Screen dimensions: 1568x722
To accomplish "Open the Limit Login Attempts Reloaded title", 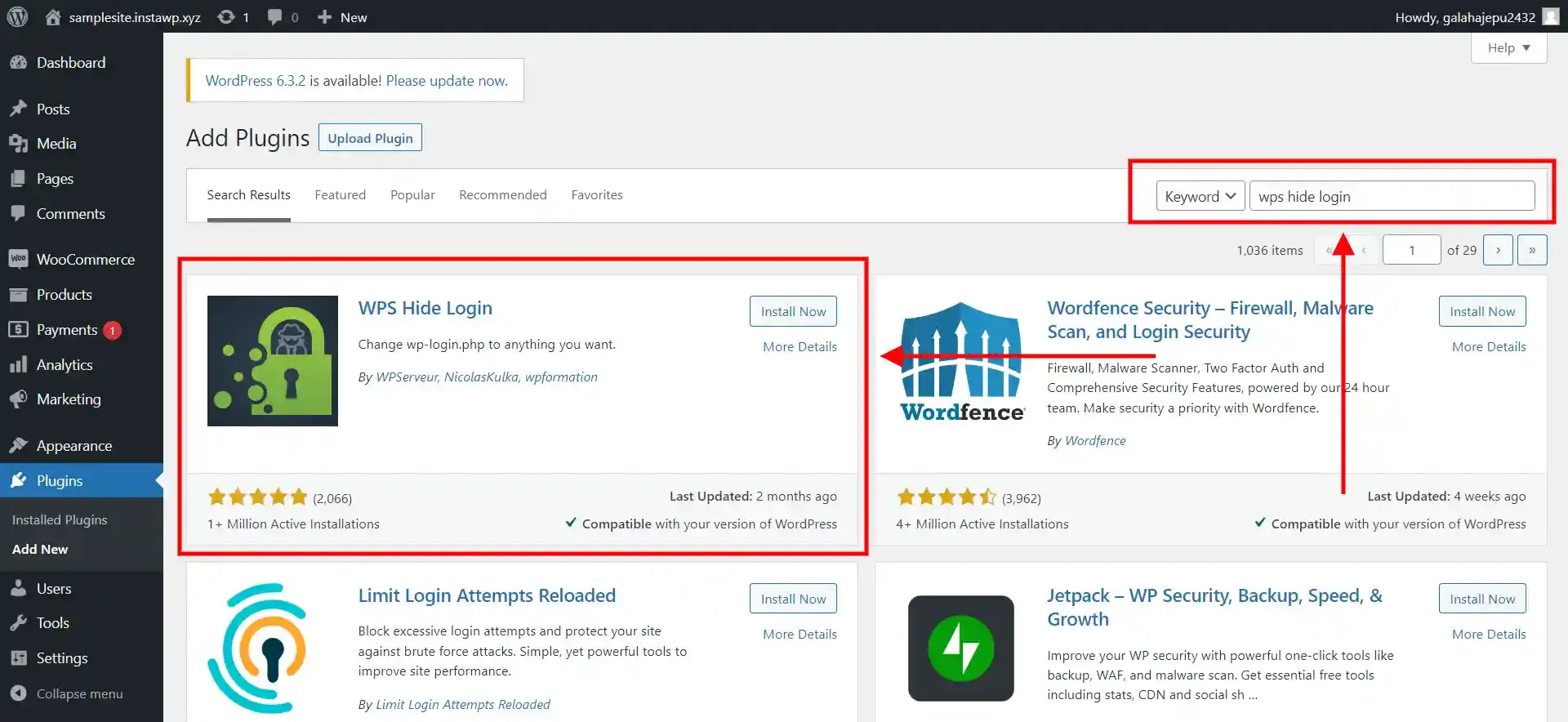I will (487, 595).
